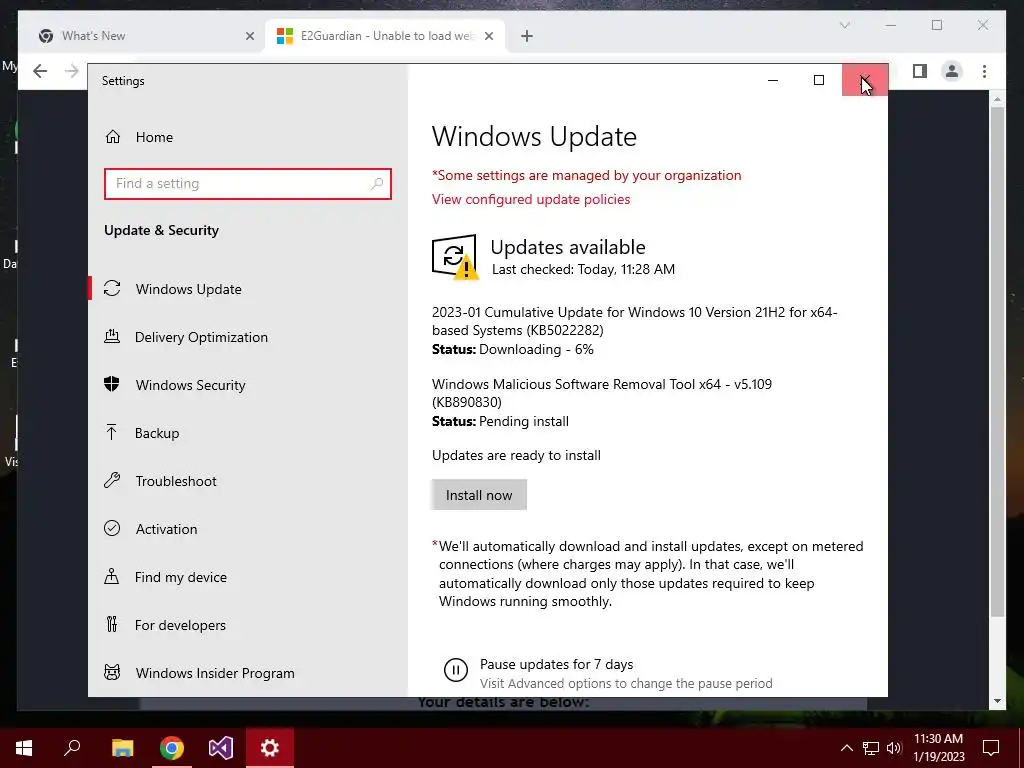Open a new Chrome tab
Viewport: 1024px width, 768px height.
pos(526,36)
